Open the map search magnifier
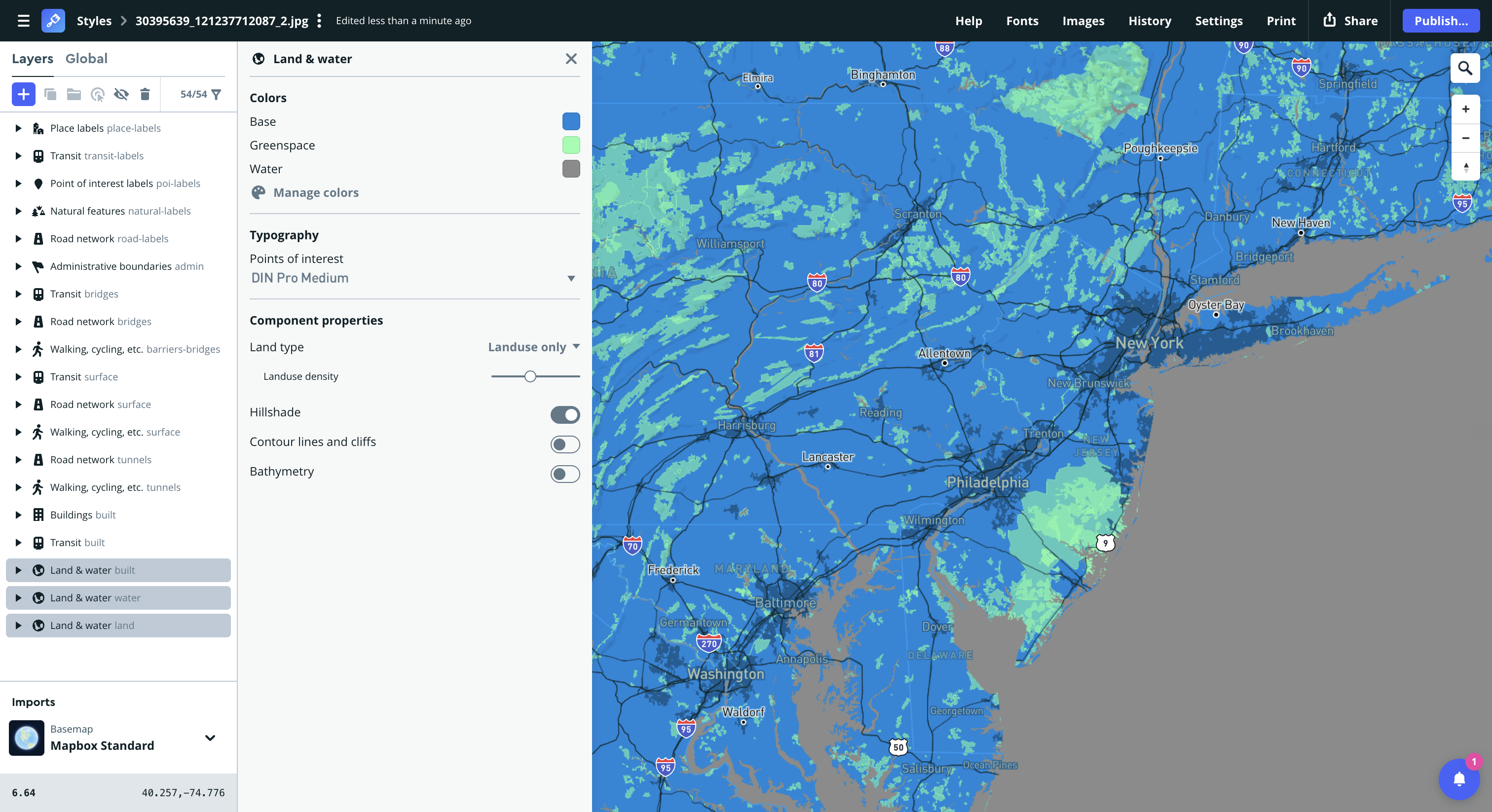This screenshot has height=812, width=1492. [1464, 69]
